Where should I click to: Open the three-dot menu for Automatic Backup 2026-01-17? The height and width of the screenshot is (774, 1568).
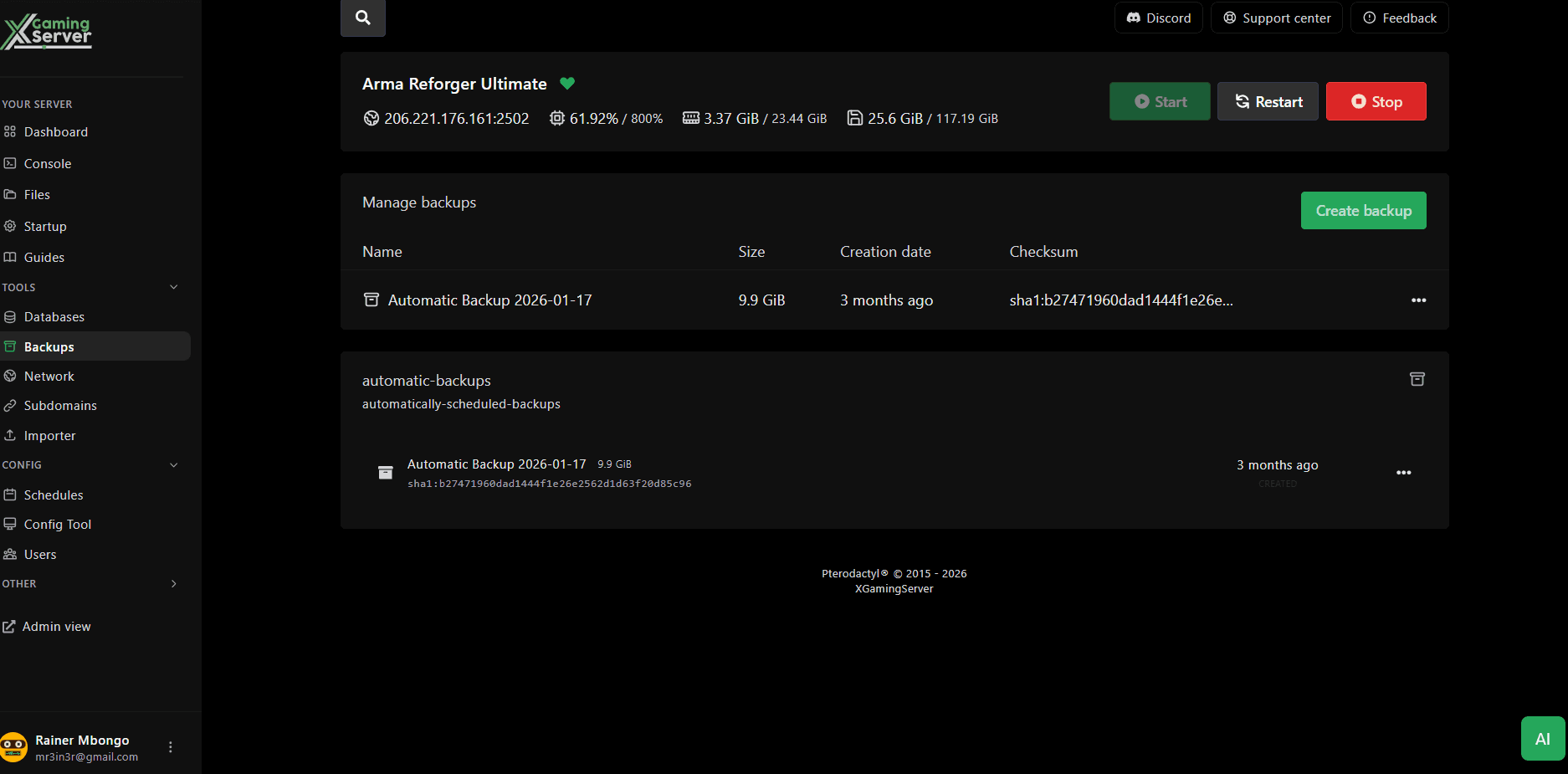point(1417,300)
